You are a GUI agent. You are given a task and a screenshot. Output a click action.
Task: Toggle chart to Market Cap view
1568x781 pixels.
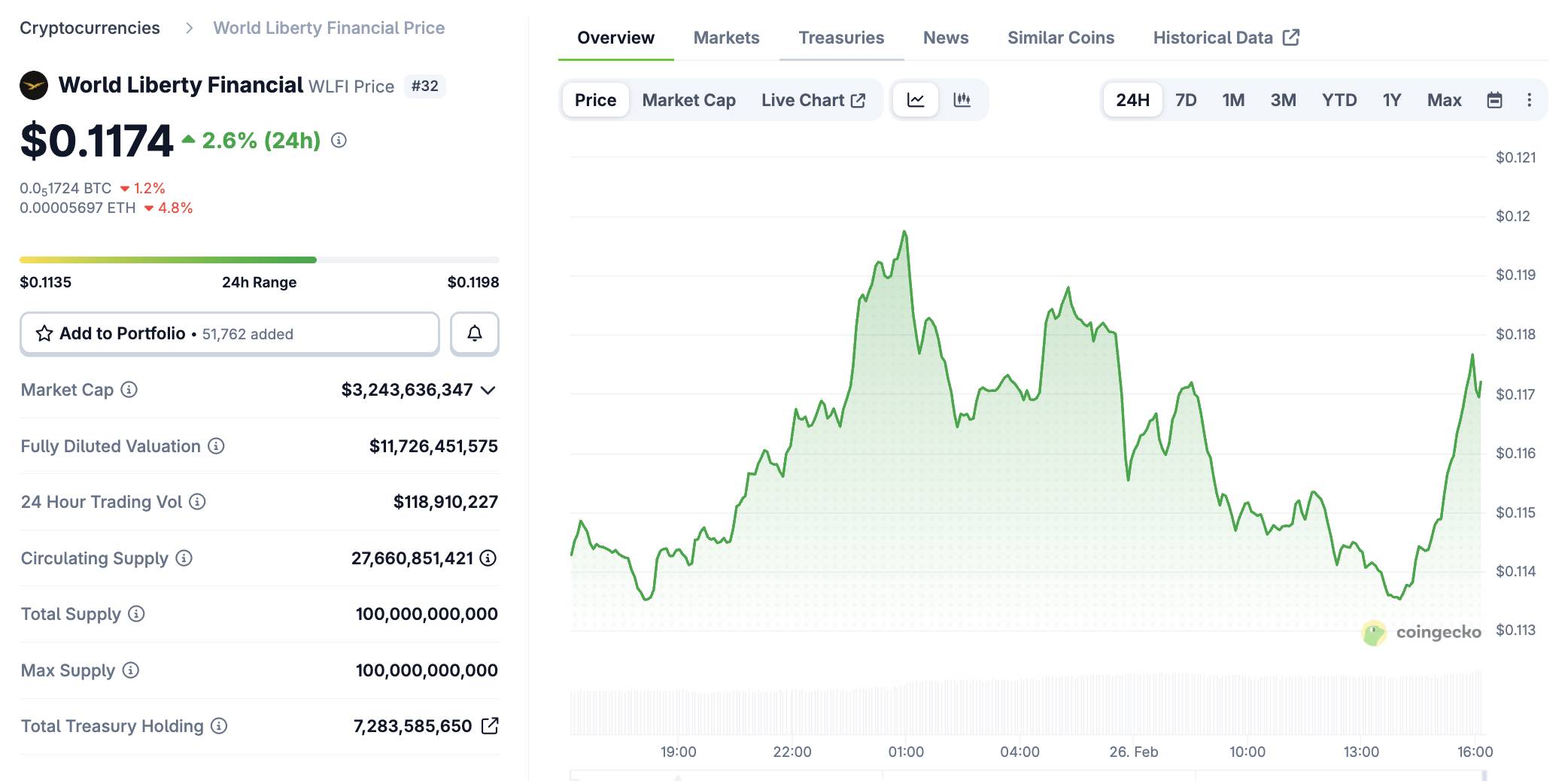coord(688,100)
